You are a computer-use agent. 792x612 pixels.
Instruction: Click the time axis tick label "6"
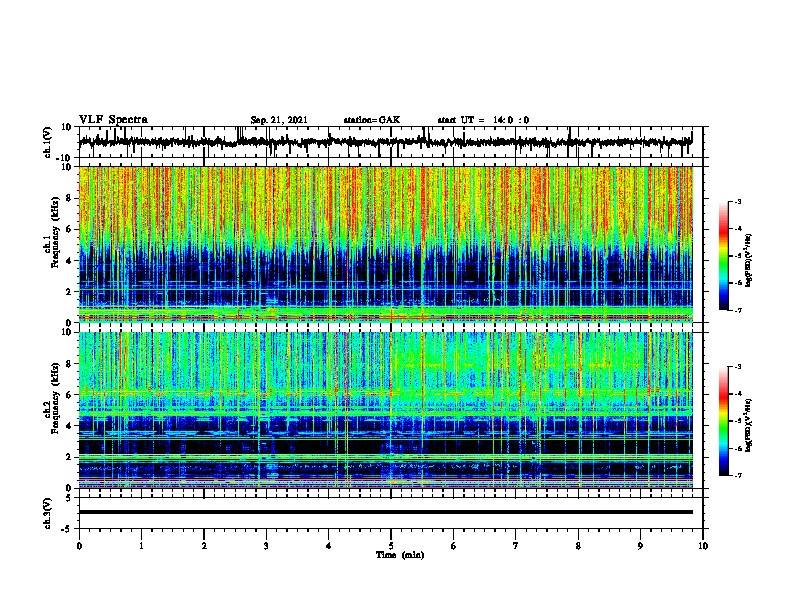[454, 546]
